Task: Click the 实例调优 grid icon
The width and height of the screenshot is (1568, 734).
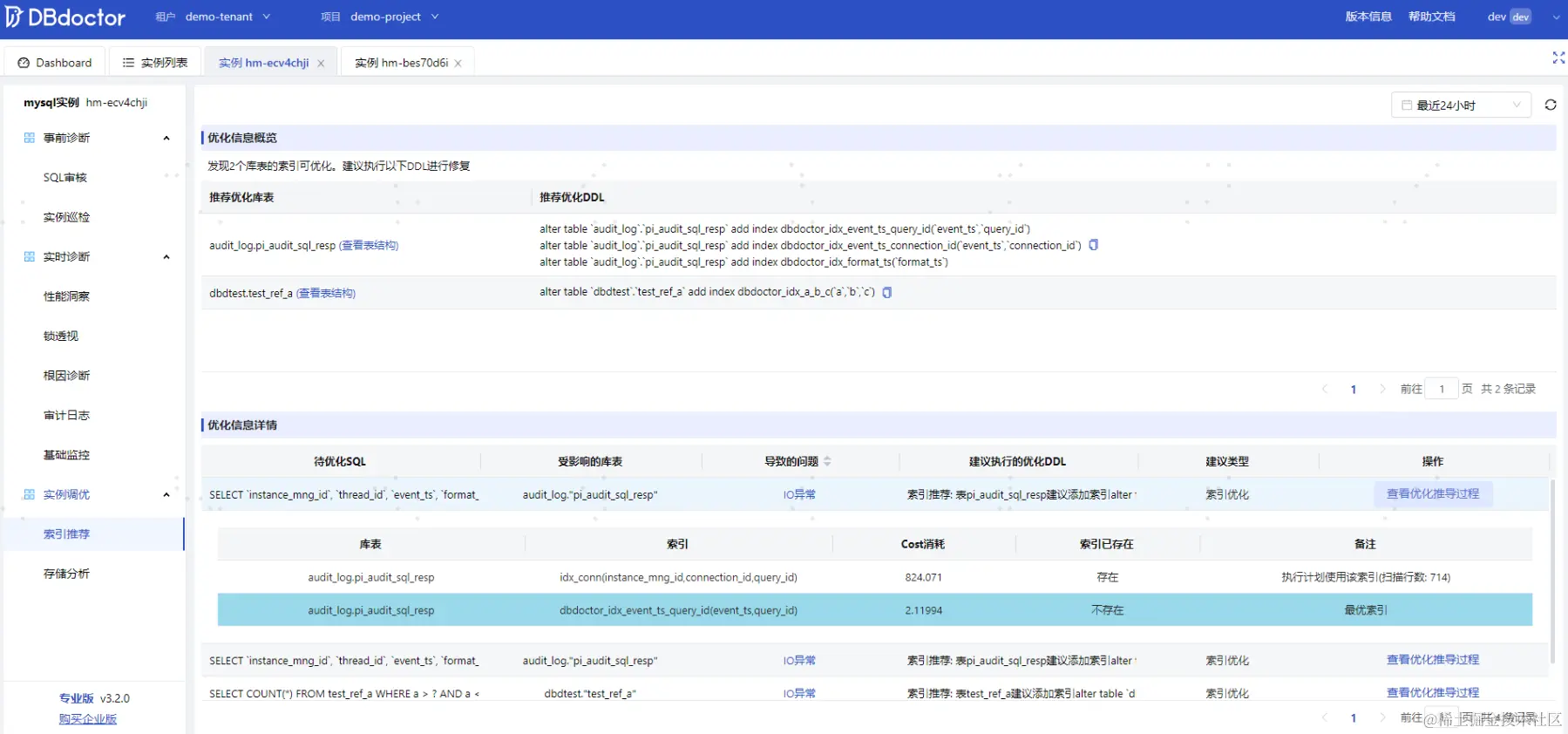Action: (30, 494)
